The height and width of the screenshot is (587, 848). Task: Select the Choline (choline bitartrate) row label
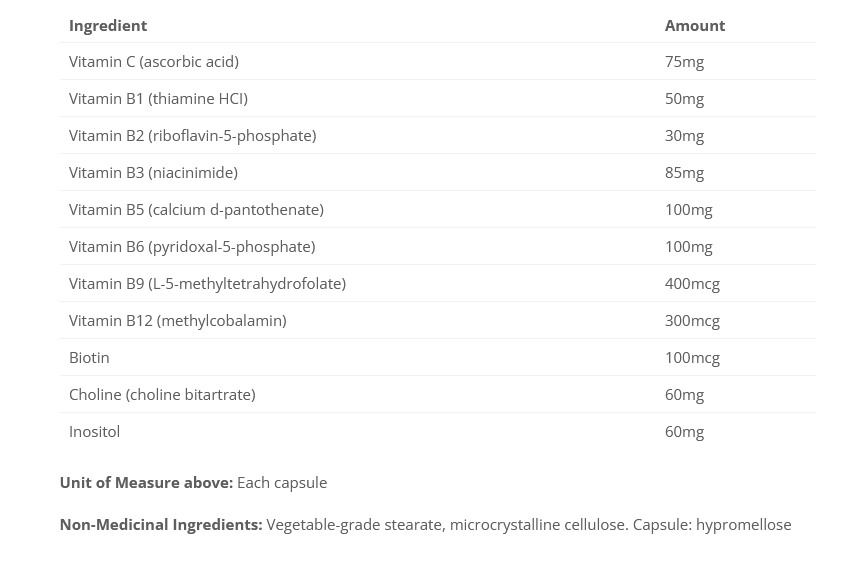point(162,395)
